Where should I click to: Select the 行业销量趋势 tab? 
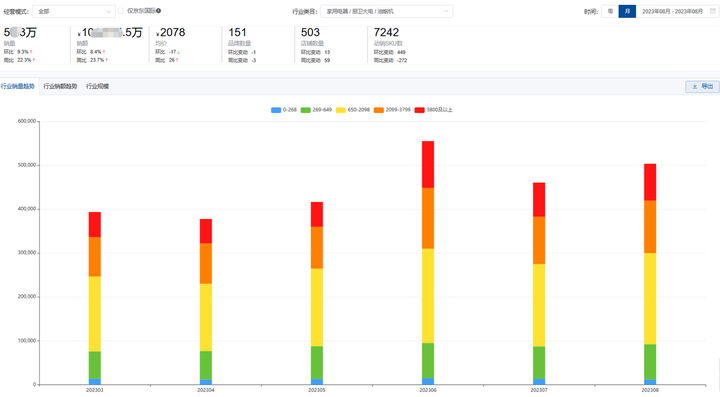coord(17,86)
